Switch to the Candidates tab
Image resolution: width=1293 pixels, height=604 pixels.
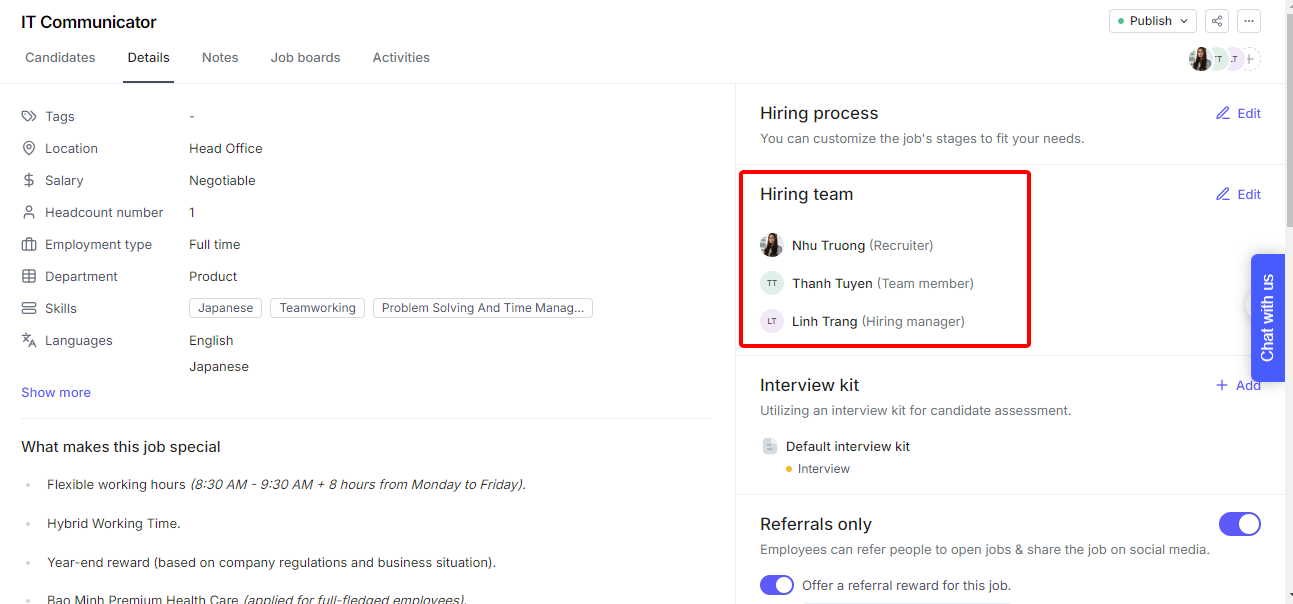point(60,57)
